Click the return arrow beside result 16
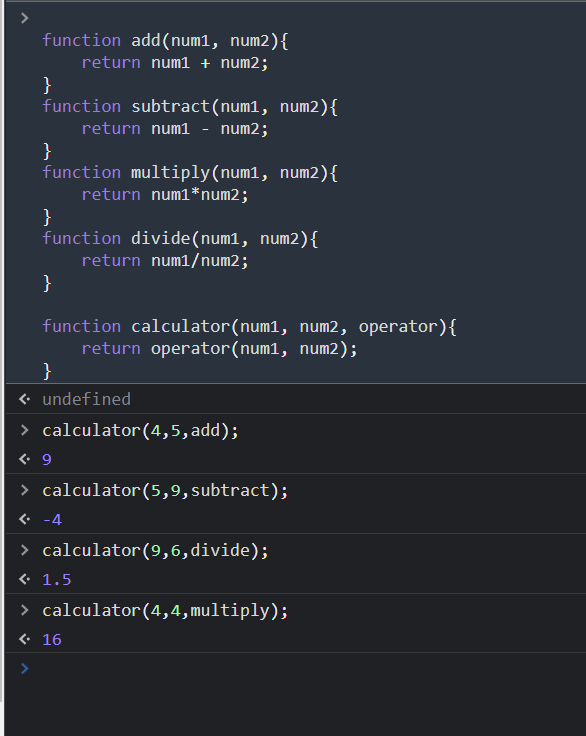Viewport: 586px width, 736px height. pyautogui.click(x=24, y=639)
